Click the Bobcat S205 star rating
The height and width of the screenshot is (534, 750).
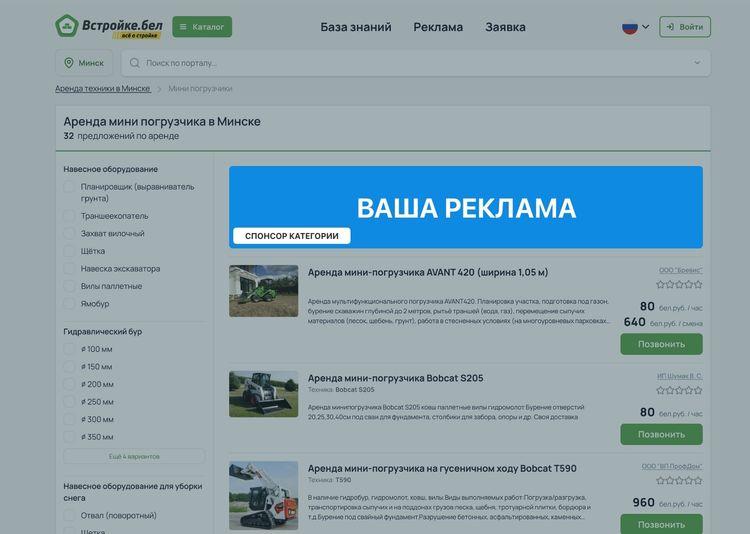click(x=679, y=390)
